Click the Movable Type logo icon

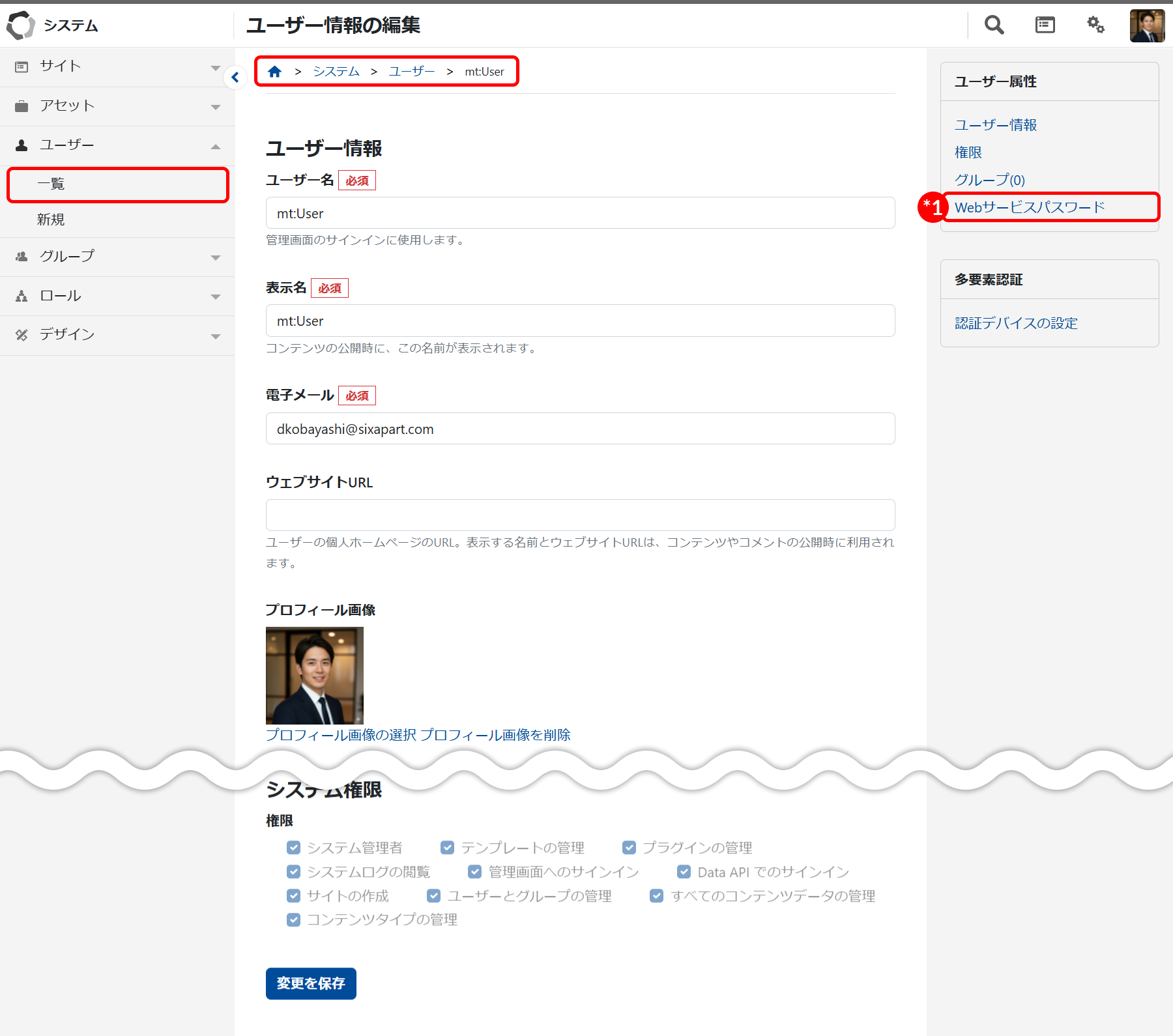click(x=20, y=25)
